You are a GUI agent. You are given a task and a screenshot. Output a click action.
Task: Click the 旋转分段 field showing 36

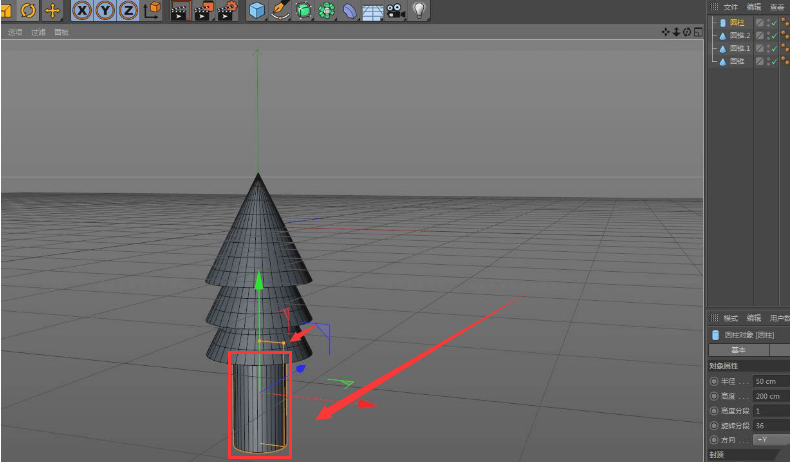771,425
